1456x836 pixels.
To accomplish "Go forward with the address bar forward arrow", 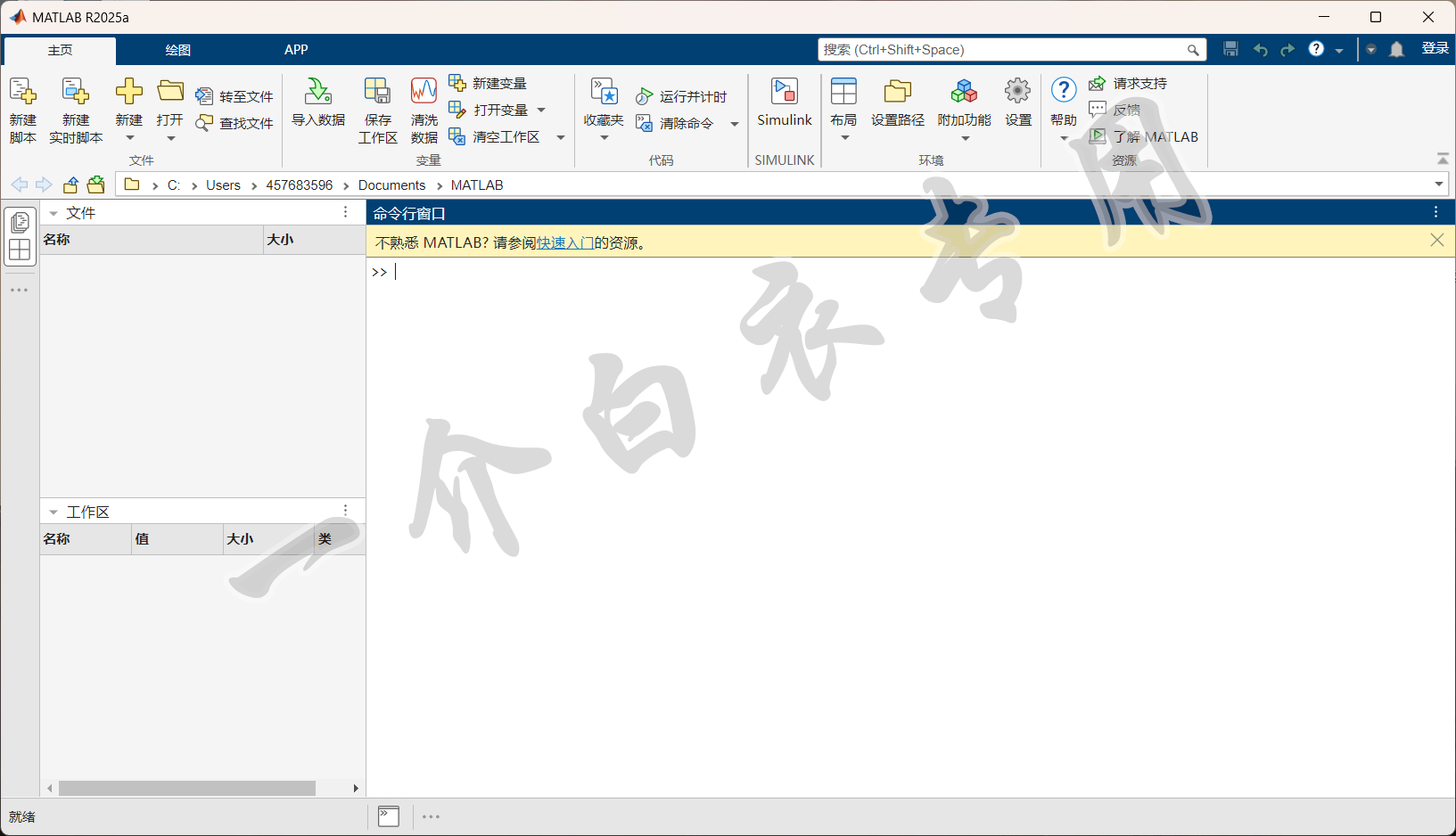I will (44, 184).
